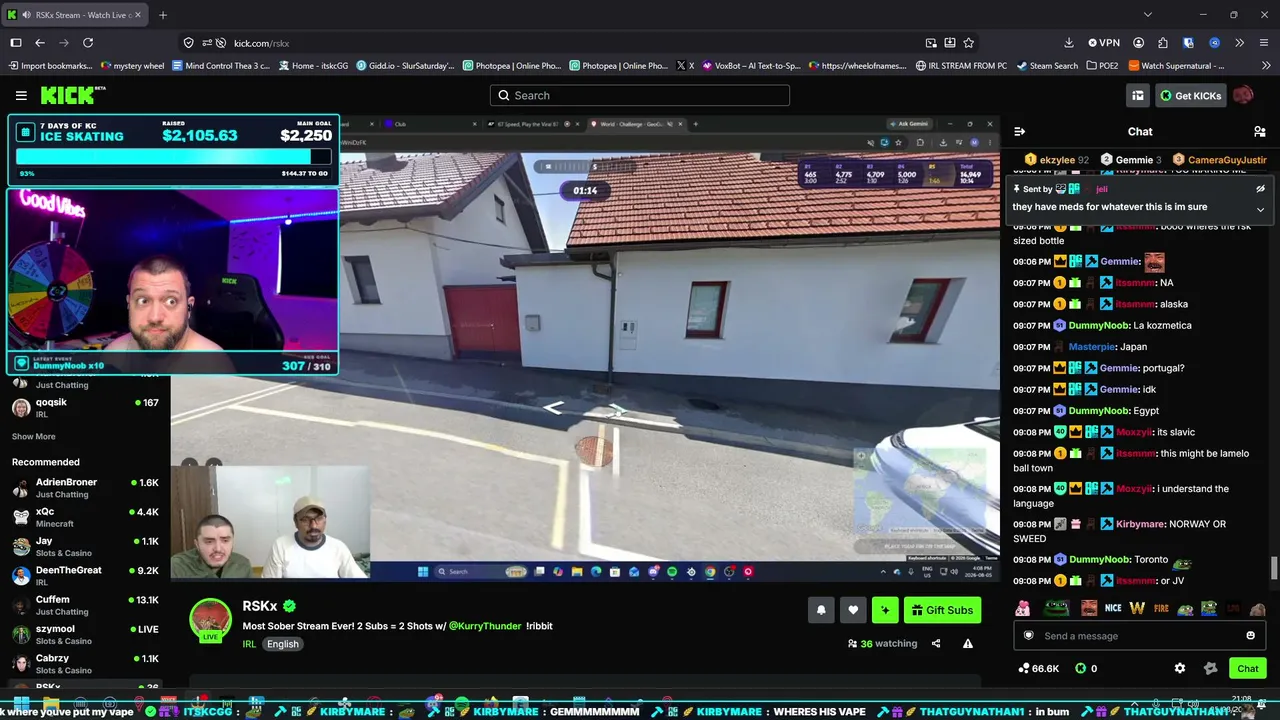Click the Send a message input
The width and height of the screenshot is (1280, 720).
pyautogui.click(x=1140, y=636)
